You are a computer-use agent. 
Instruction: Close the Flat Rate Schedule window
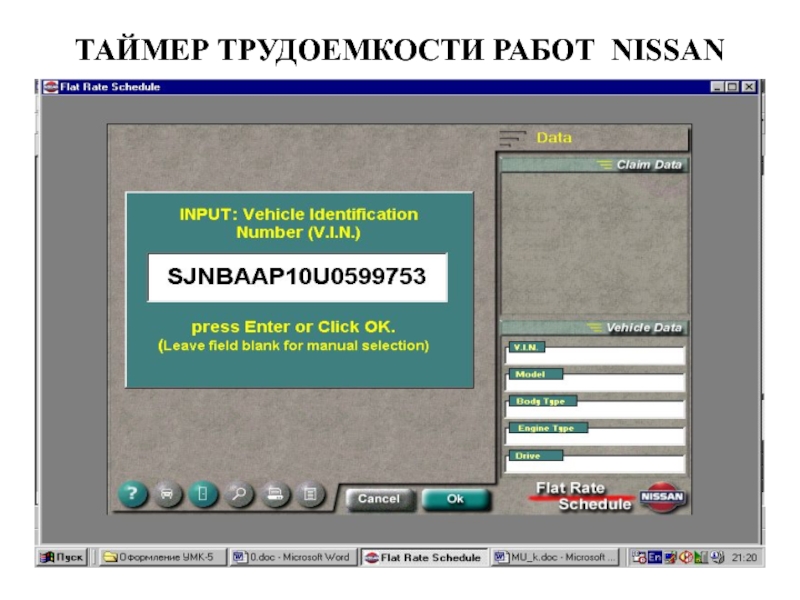pos(748,87)
